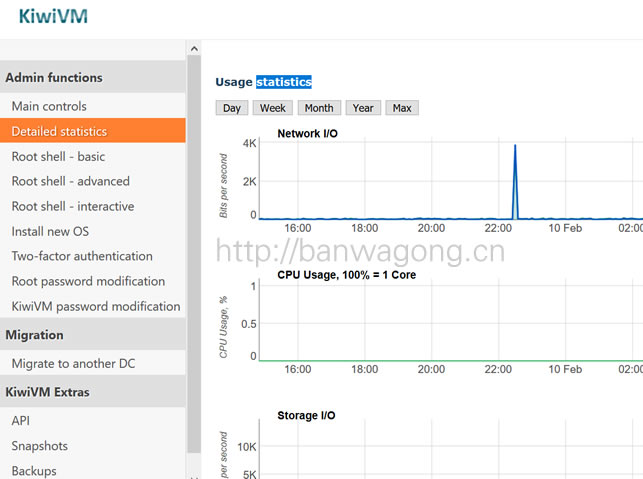
Task: Open the API page
Action: click(21, 421)
